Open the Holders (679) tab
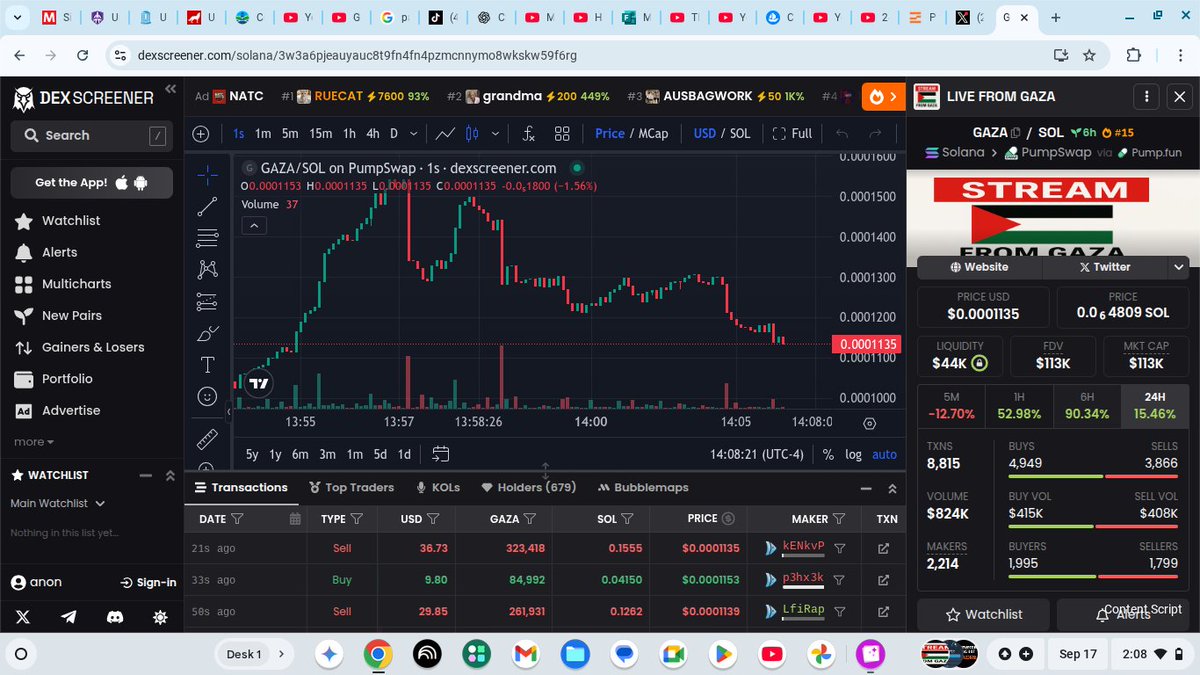The height and width of the screenshot is (675, 1200). click(529, 488)
